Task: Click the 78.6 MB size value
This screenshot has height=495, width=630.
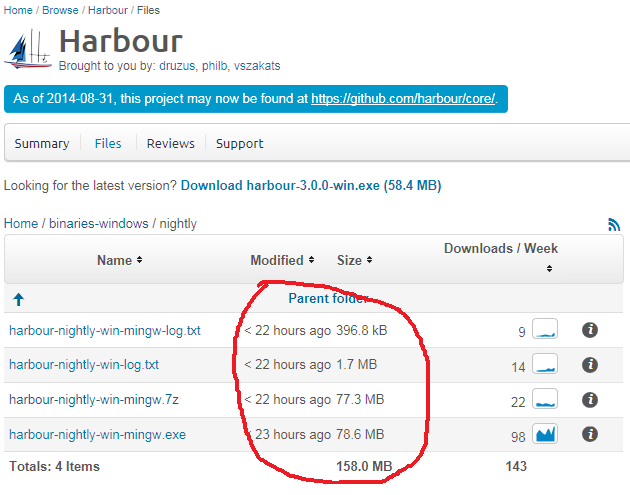Action: 360,434
